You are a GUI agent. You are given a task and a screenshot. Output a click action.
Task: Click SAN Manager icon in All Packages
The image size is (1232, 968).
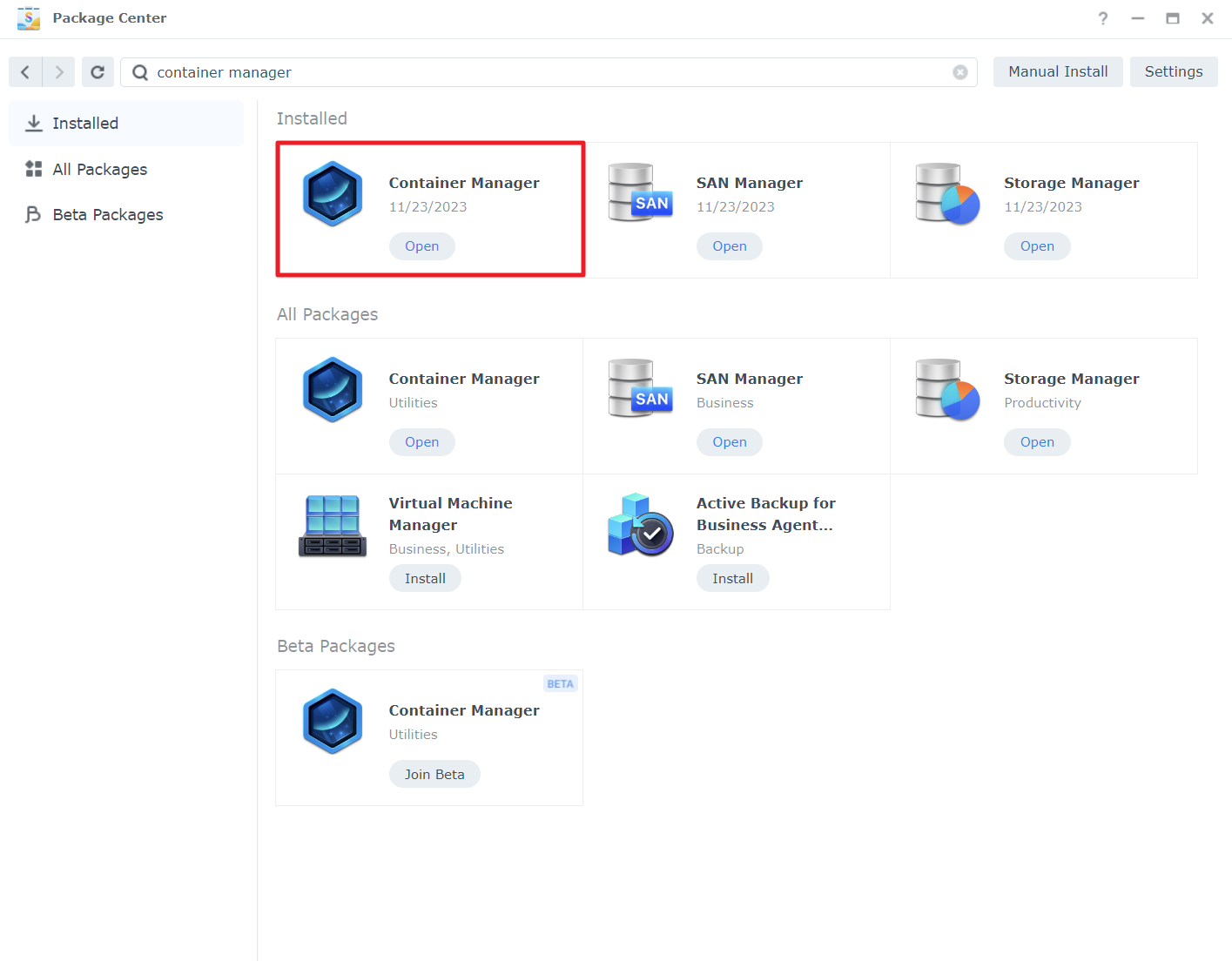[640, 388]
